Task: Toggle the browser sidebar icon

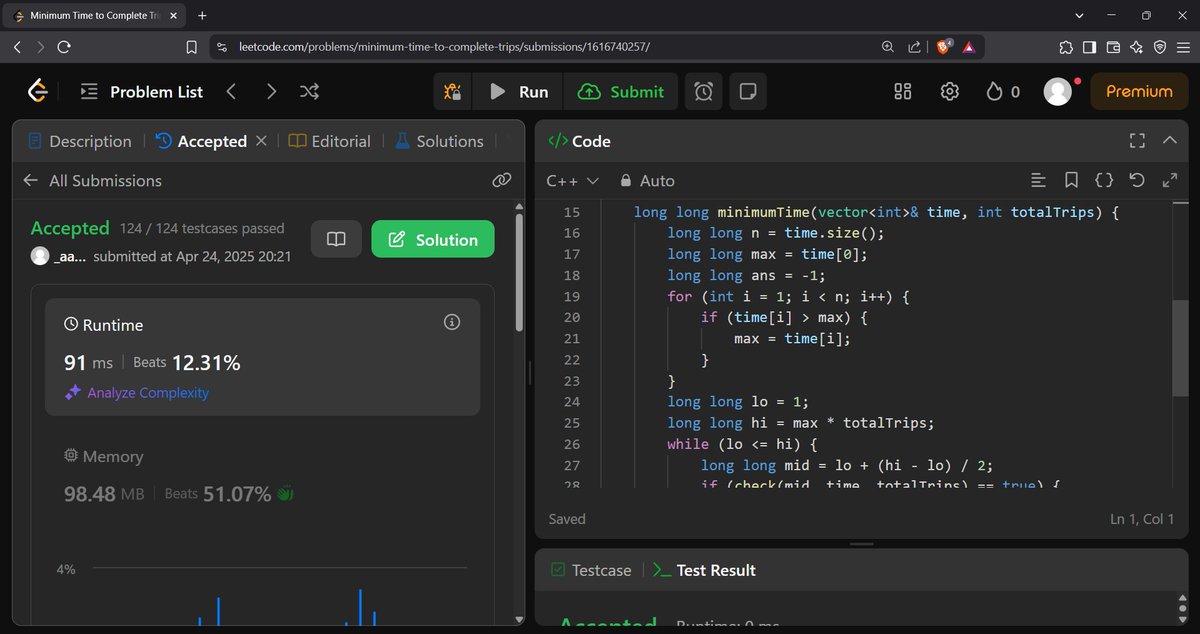Action: click(x=1089, y=47)
